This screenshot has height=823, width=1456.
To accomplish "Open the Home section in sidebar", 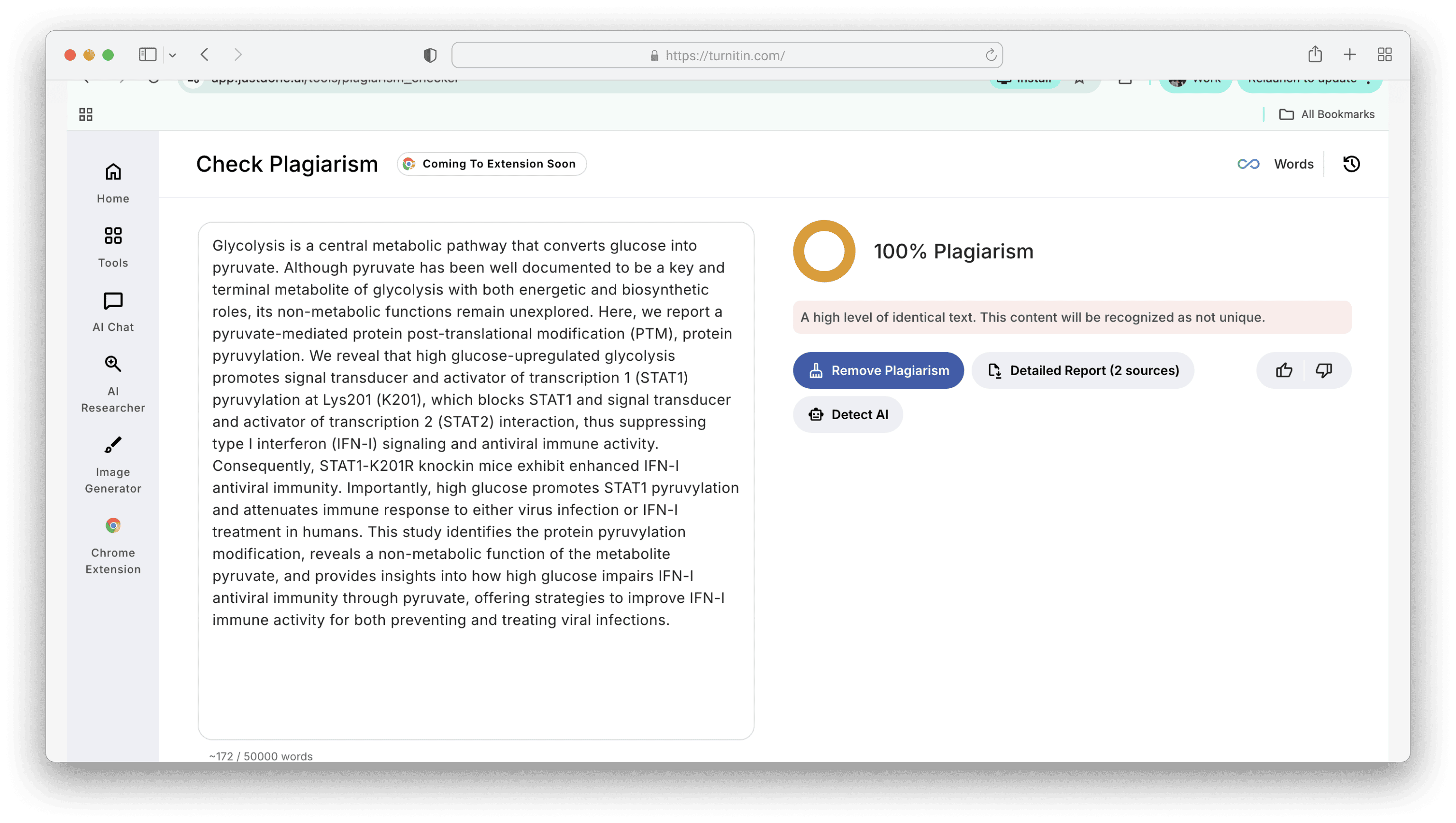I will (x=113, y=183).
